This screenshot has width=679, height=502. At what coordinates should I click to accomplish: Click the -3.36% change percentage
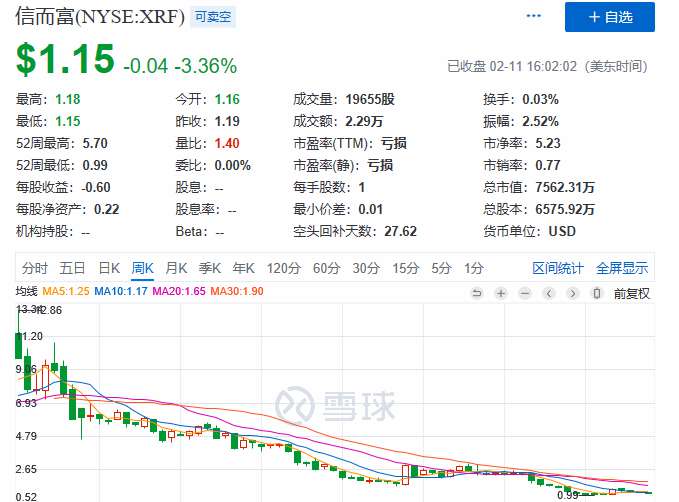(206, 66)
